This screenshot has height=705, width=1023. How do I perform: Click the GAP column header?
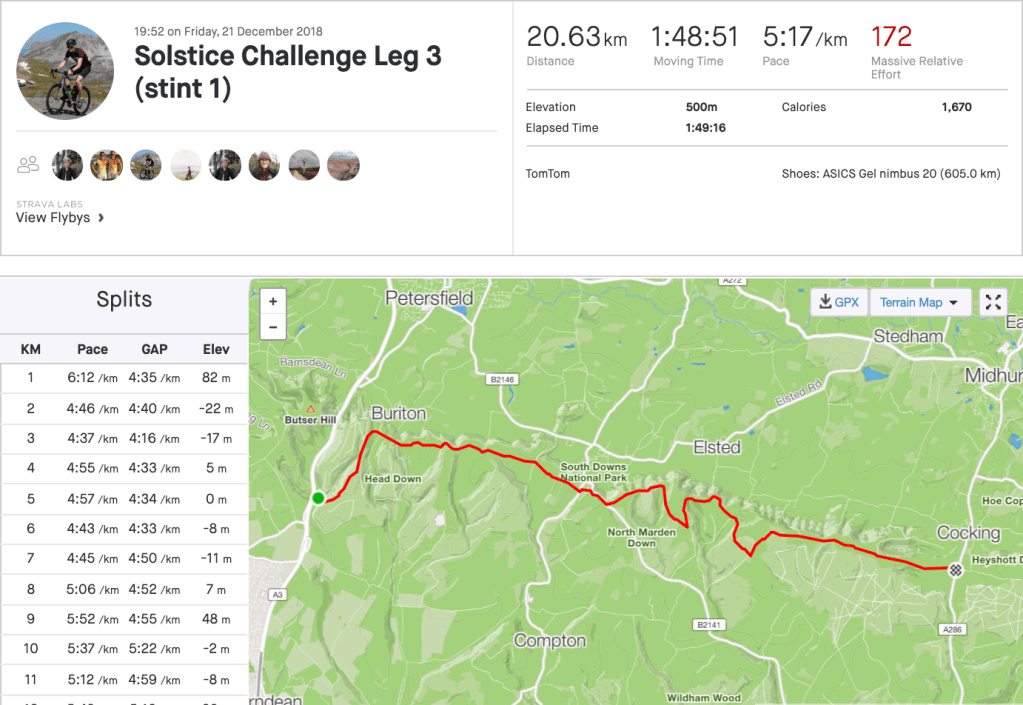(154, 349)
